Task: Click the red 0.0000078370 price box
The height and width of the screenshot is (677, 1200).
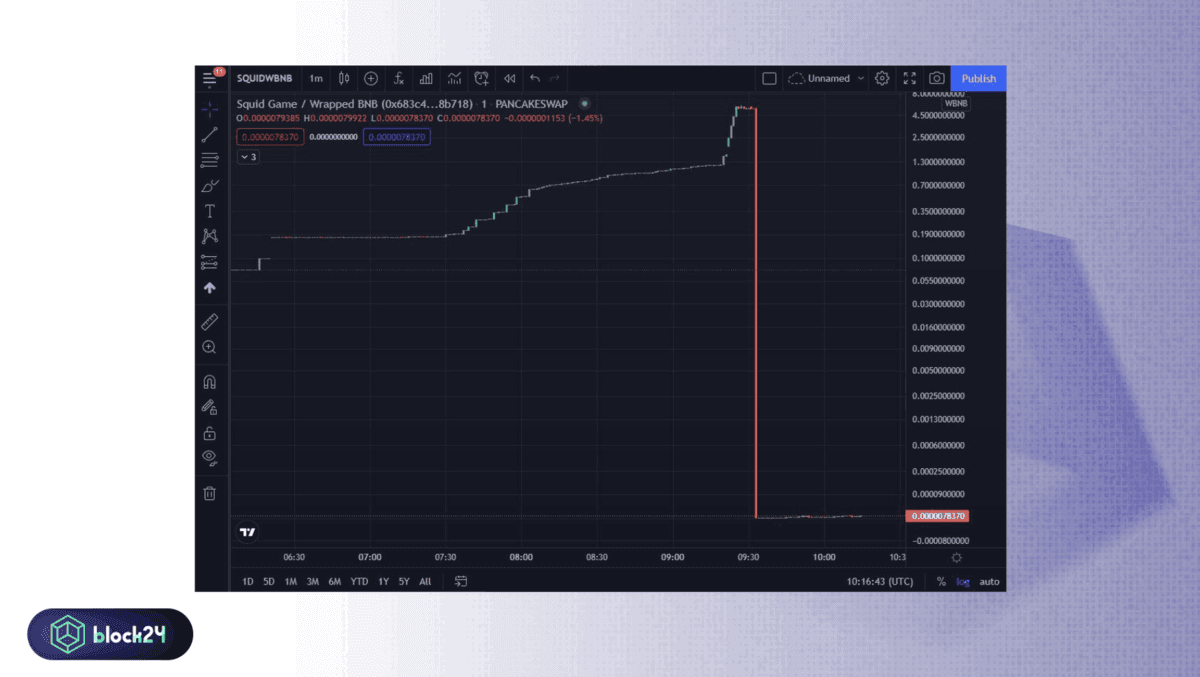Action: point(270,137)
